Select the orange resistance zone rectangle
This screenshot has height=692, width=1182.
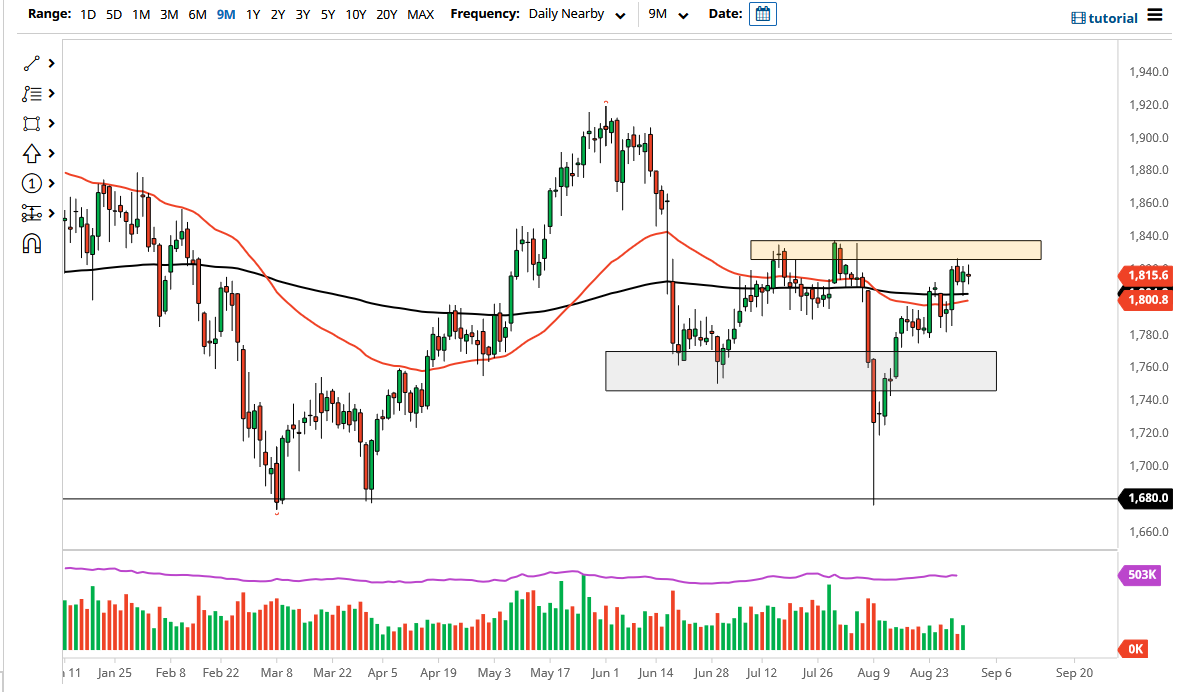[896, 250]
